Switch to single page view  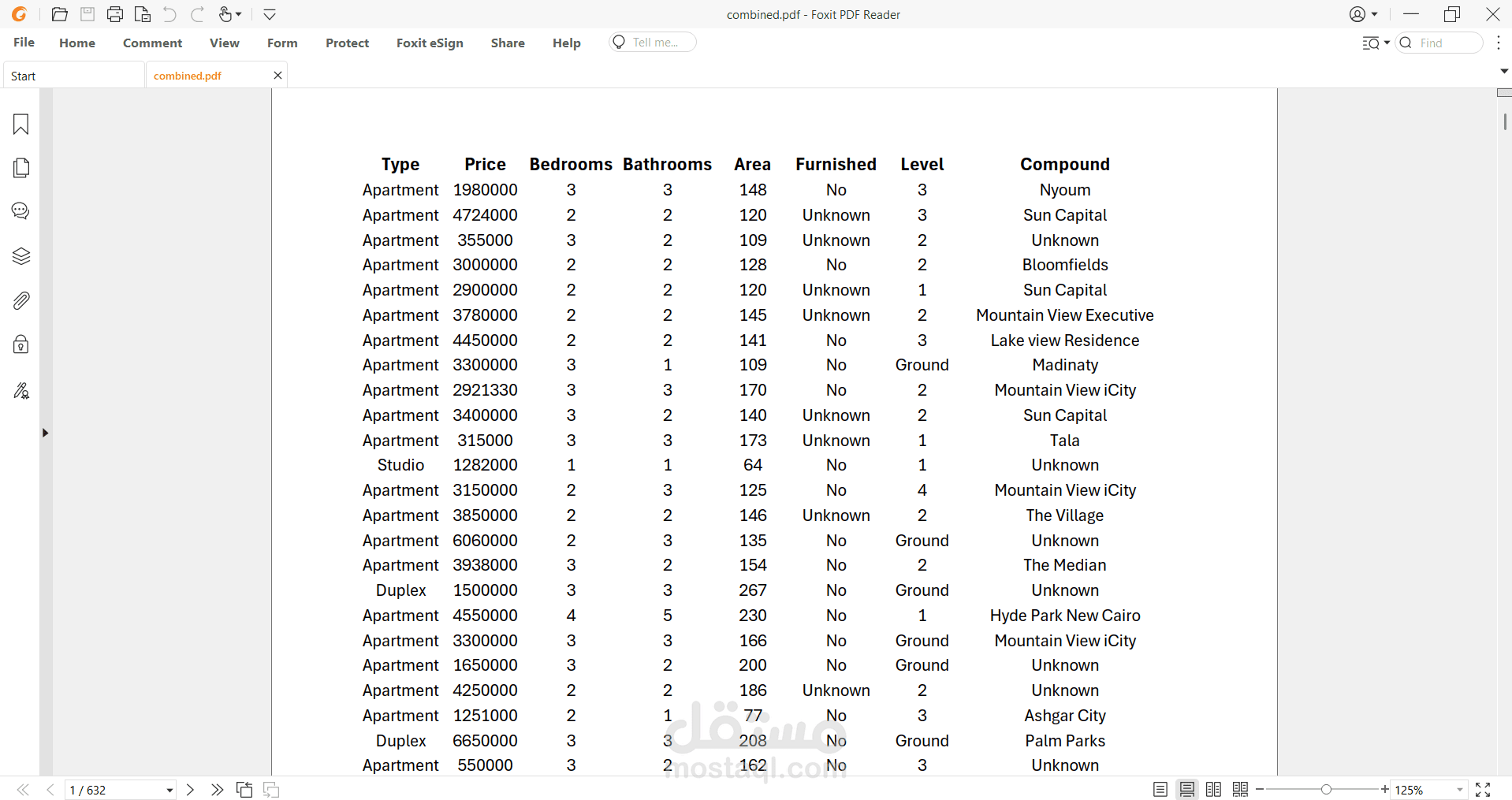click(x=1160, y=790)
